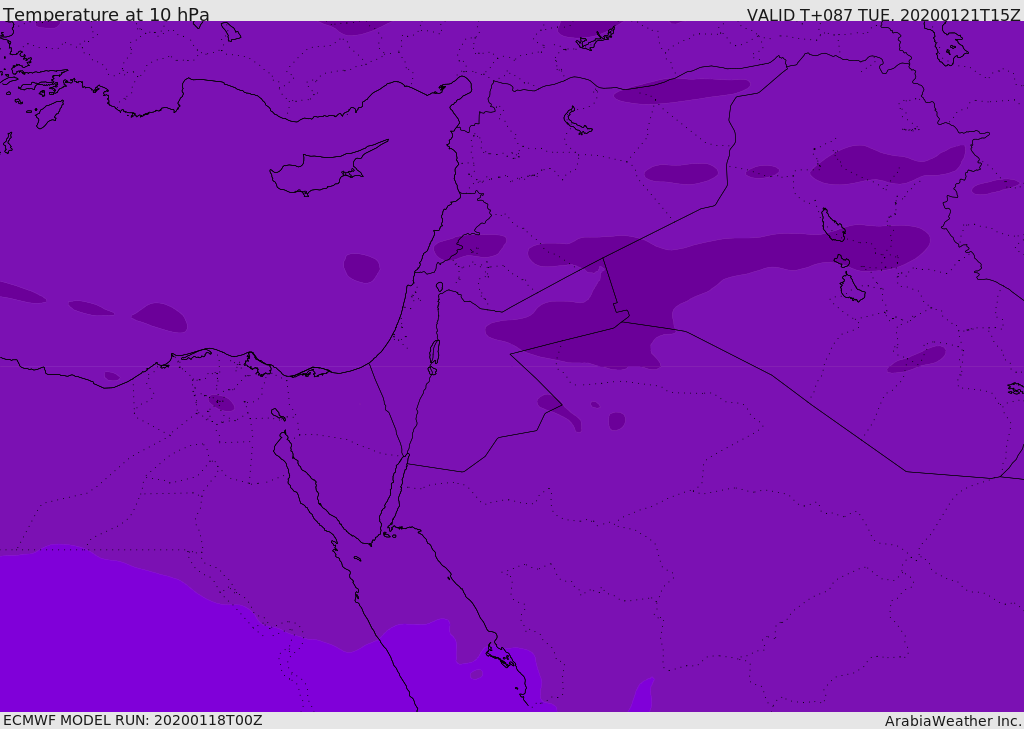The width and height of the screenshot is (1024, 729).
Task: Click the ECMWF MODEL RUN label
Action: click(132, 720)
